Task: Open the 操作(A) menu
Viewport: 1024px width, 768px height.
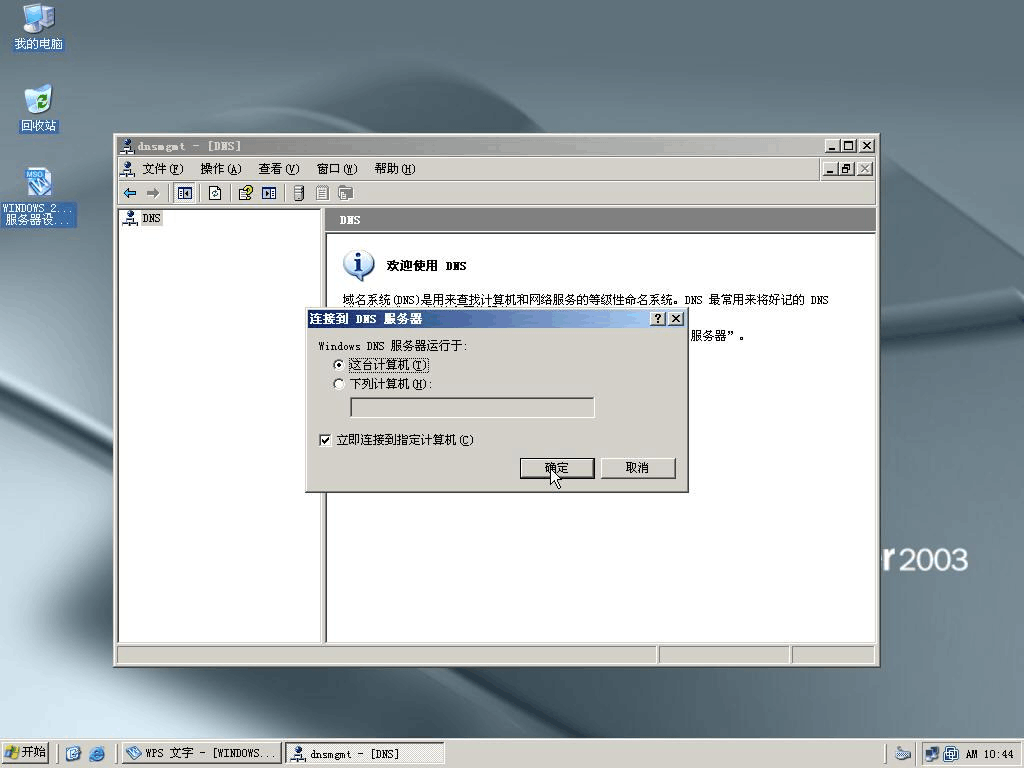Action: [220, 169]
